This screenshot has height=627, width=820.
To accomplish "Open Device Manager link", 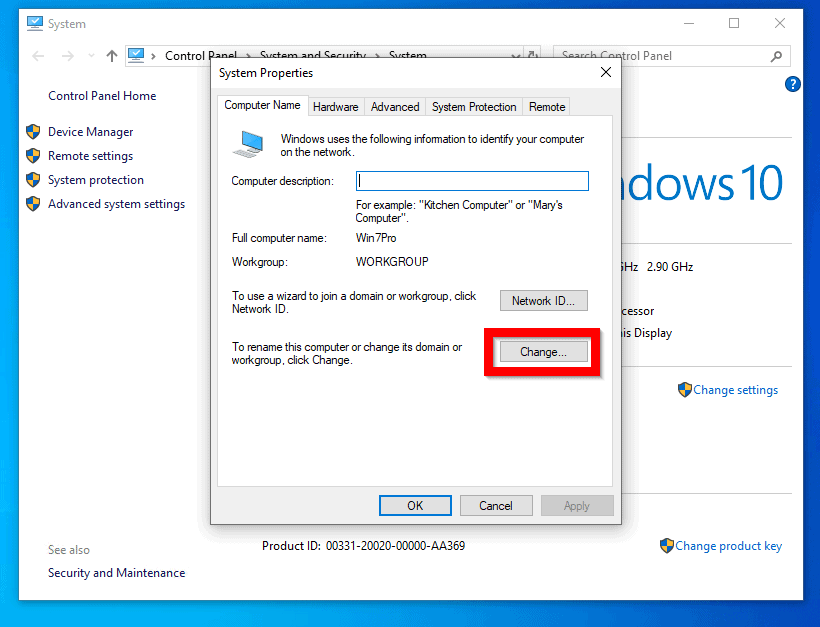I will pos(90,132).
